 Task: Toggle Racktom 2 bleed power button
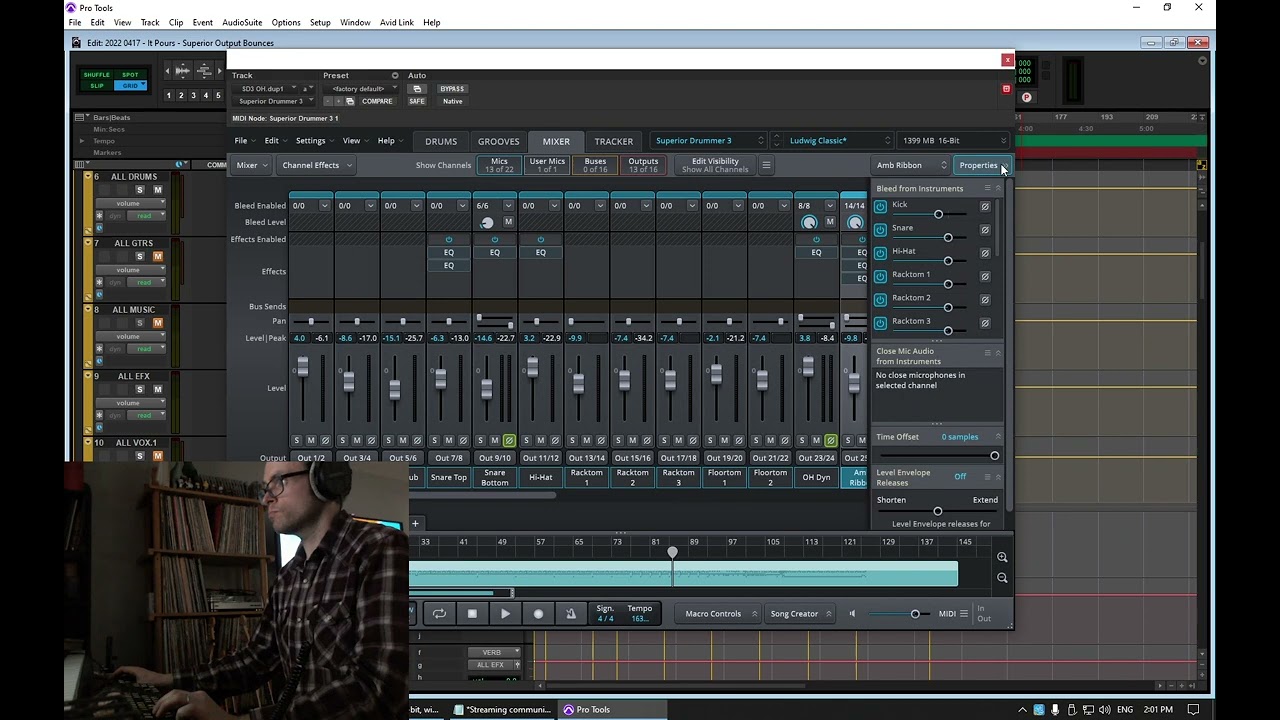pyautogui.click(x=880, y=299)
